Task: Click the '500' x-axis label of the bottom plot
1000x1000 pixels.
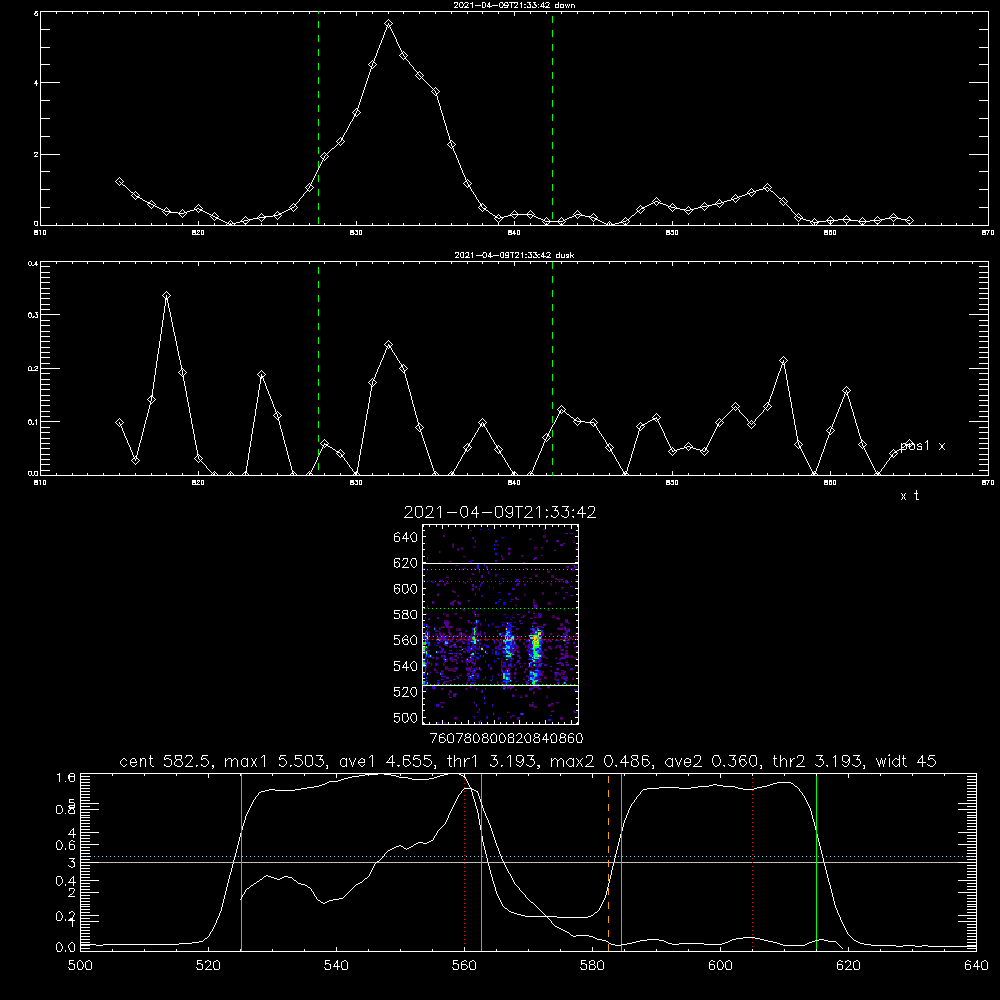Action: pyautogui.click(x=80, y=966)
